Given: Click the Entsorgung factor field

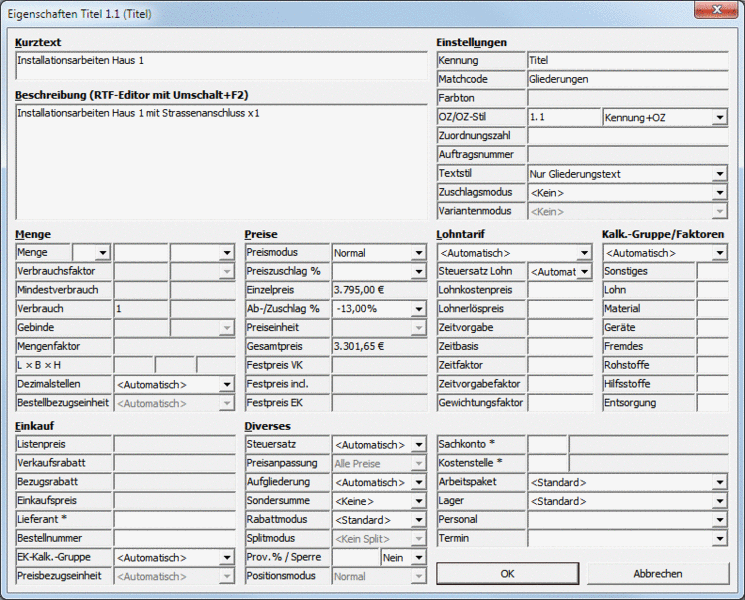Looking at the screenshot, I should (713, 403).
